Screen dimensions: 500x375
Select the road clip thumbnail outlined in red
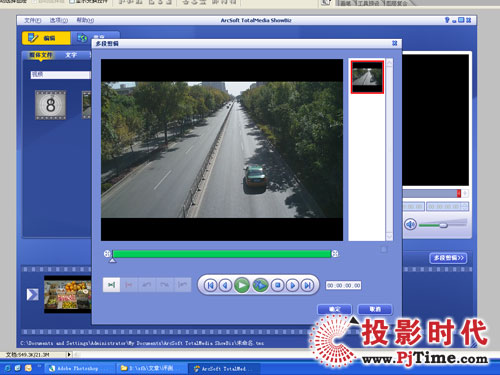tap(367, 77)
